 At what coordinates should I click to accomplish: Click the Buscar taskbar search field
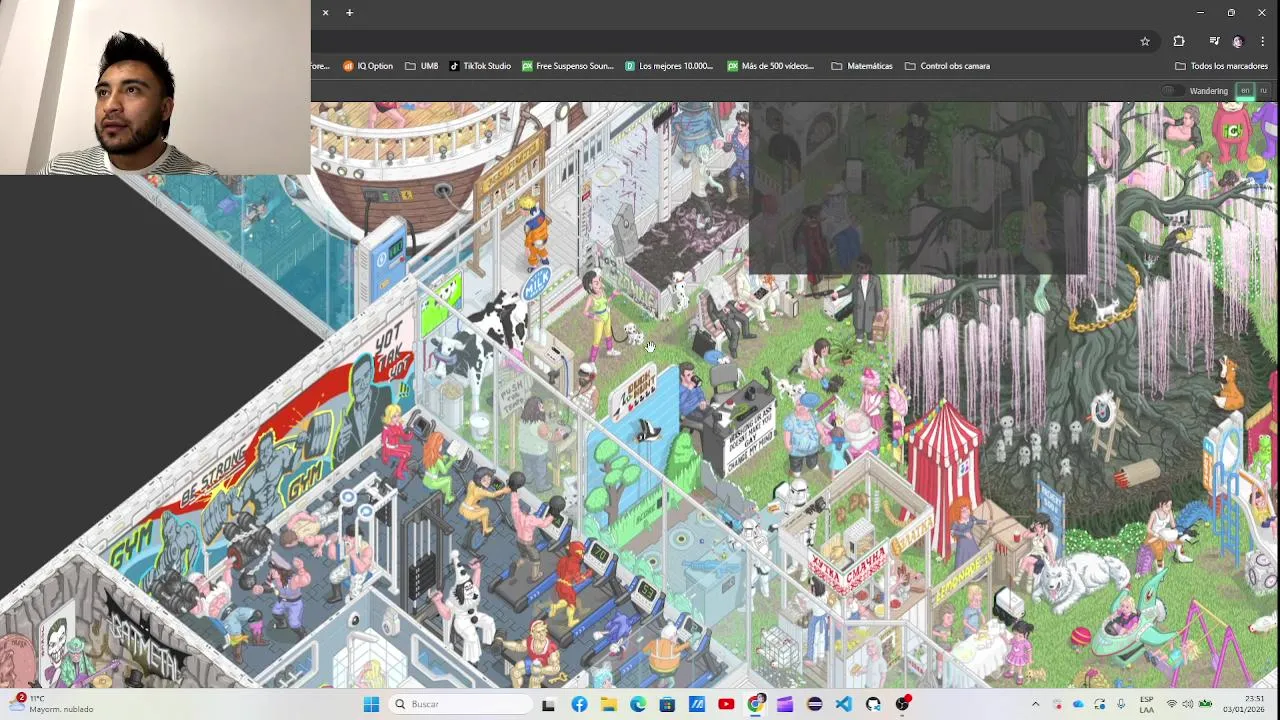(x=460, y=704)
